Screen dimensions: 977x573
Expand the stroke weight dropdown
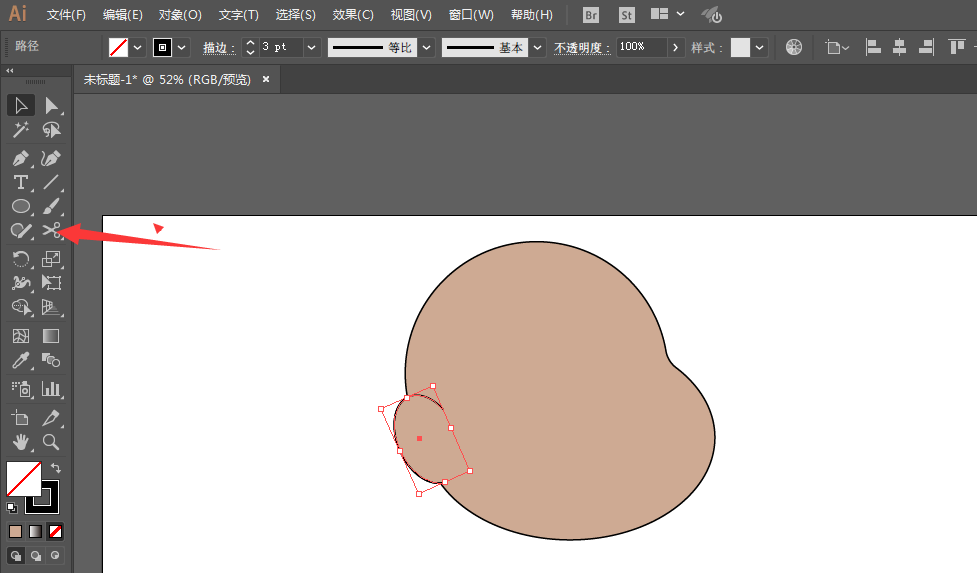pyautogui.click(x=312, y=47)
